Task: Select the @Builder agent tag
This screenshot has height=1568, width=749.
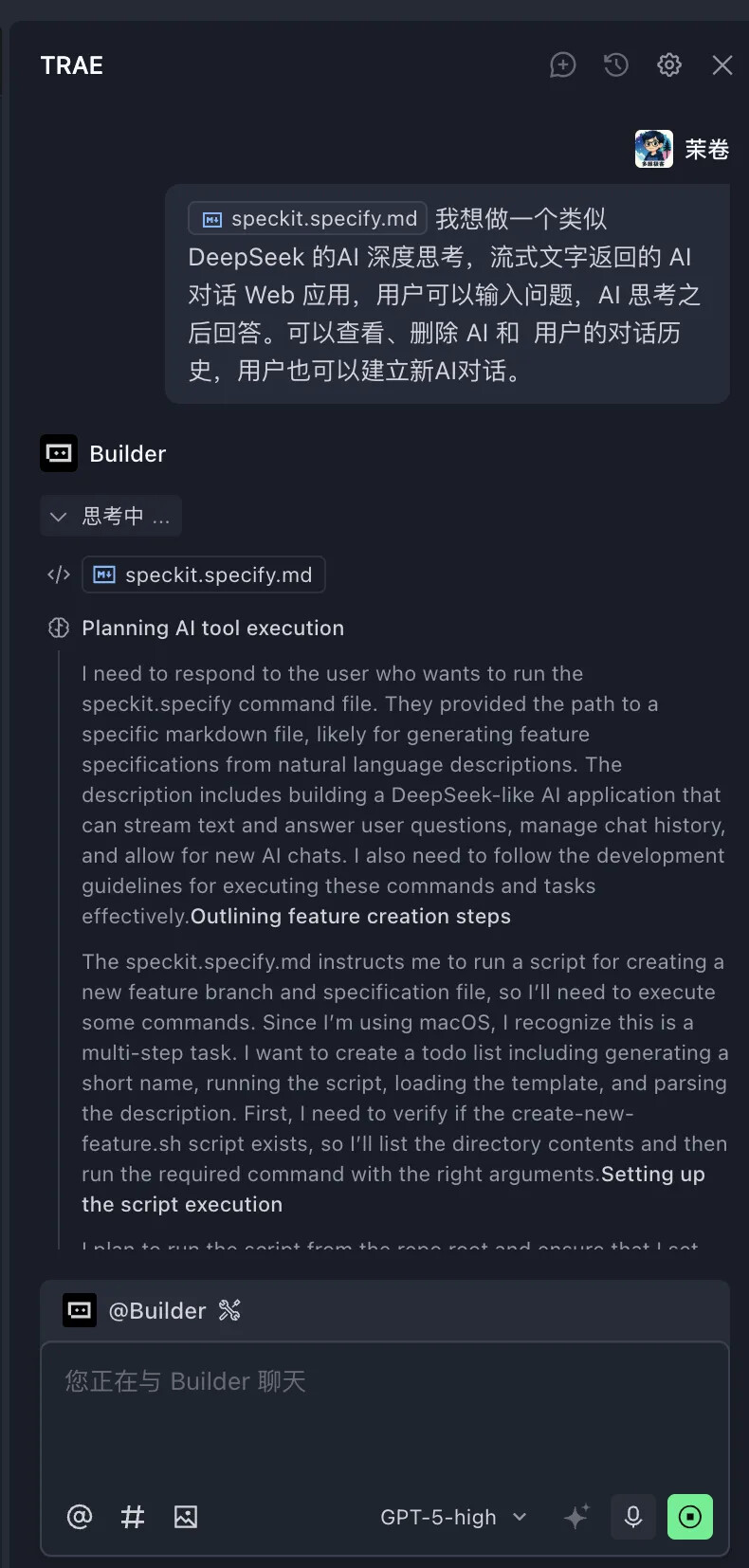Action: point(156,1311)
